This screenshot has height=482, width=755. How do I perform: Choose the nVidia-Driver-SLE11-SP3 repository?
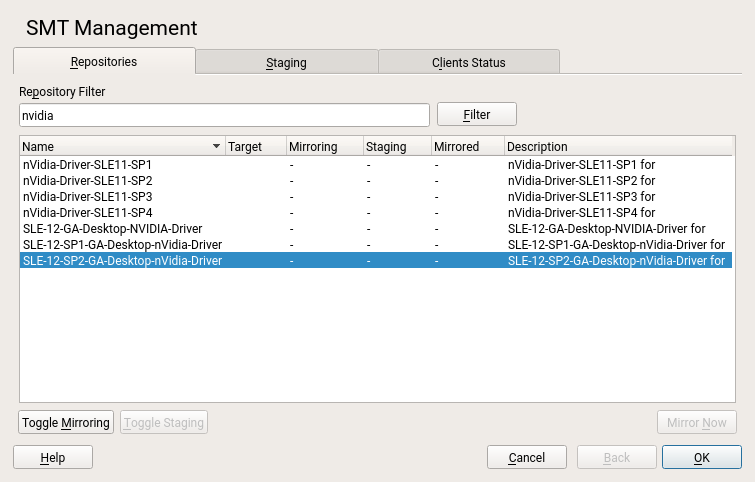point(88,196)
